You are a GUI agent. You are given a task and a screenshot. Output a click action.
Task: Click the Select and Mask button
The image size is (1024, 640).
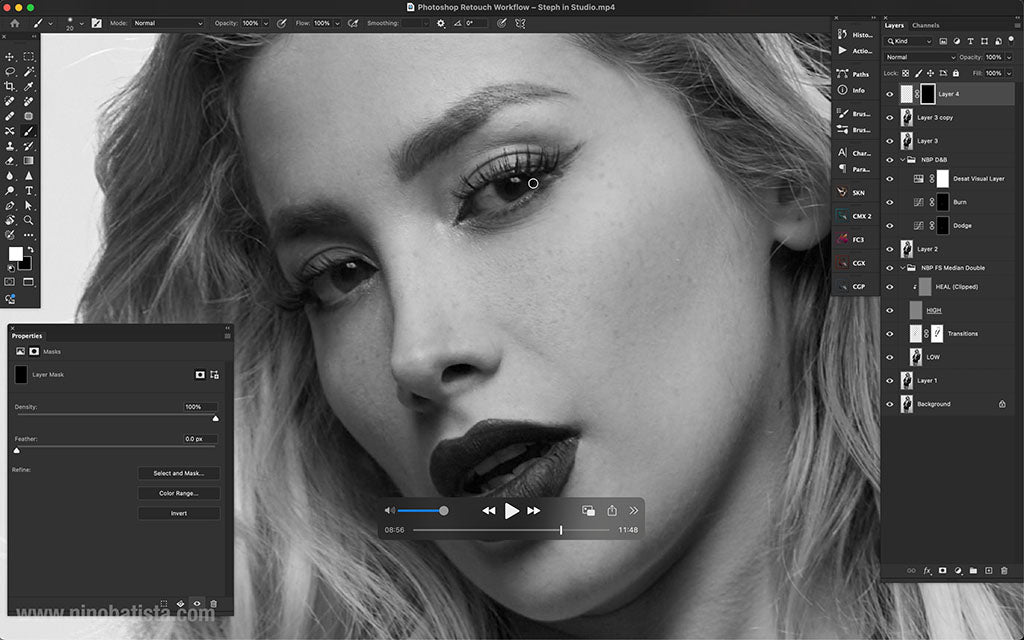point(178,472)
